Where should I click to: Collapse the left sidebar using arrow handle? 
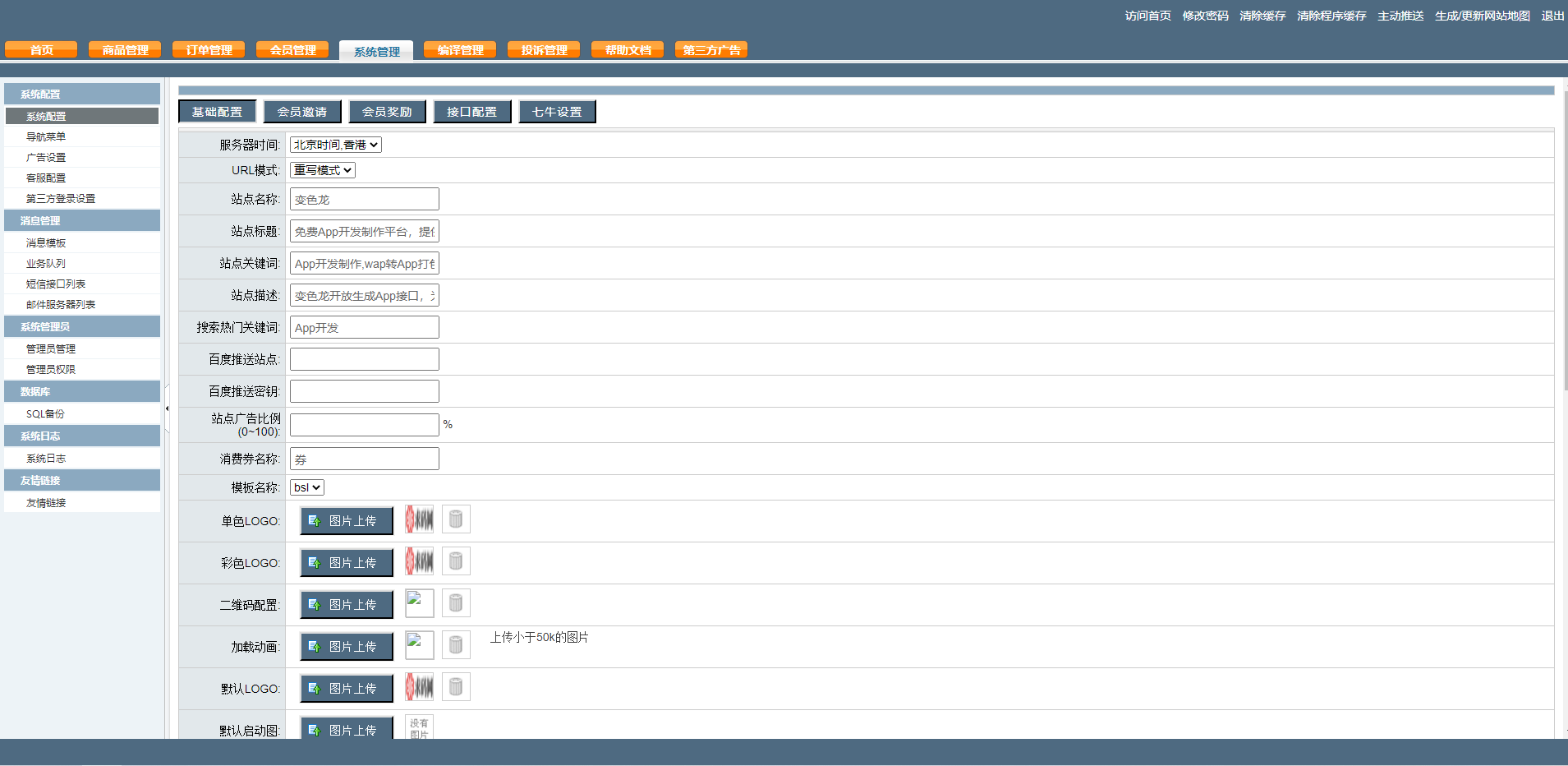[167, 408]
